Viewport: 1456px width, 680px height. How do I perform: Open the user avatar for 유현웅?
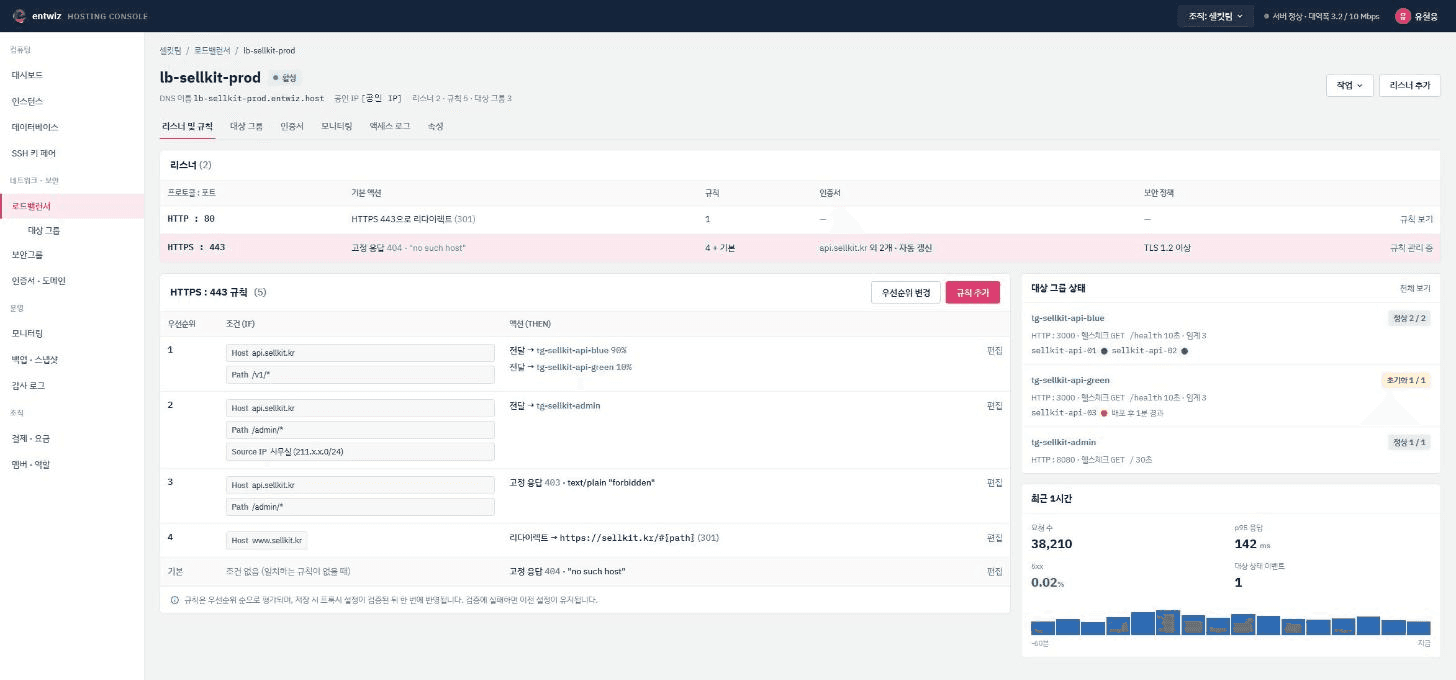1403,16
